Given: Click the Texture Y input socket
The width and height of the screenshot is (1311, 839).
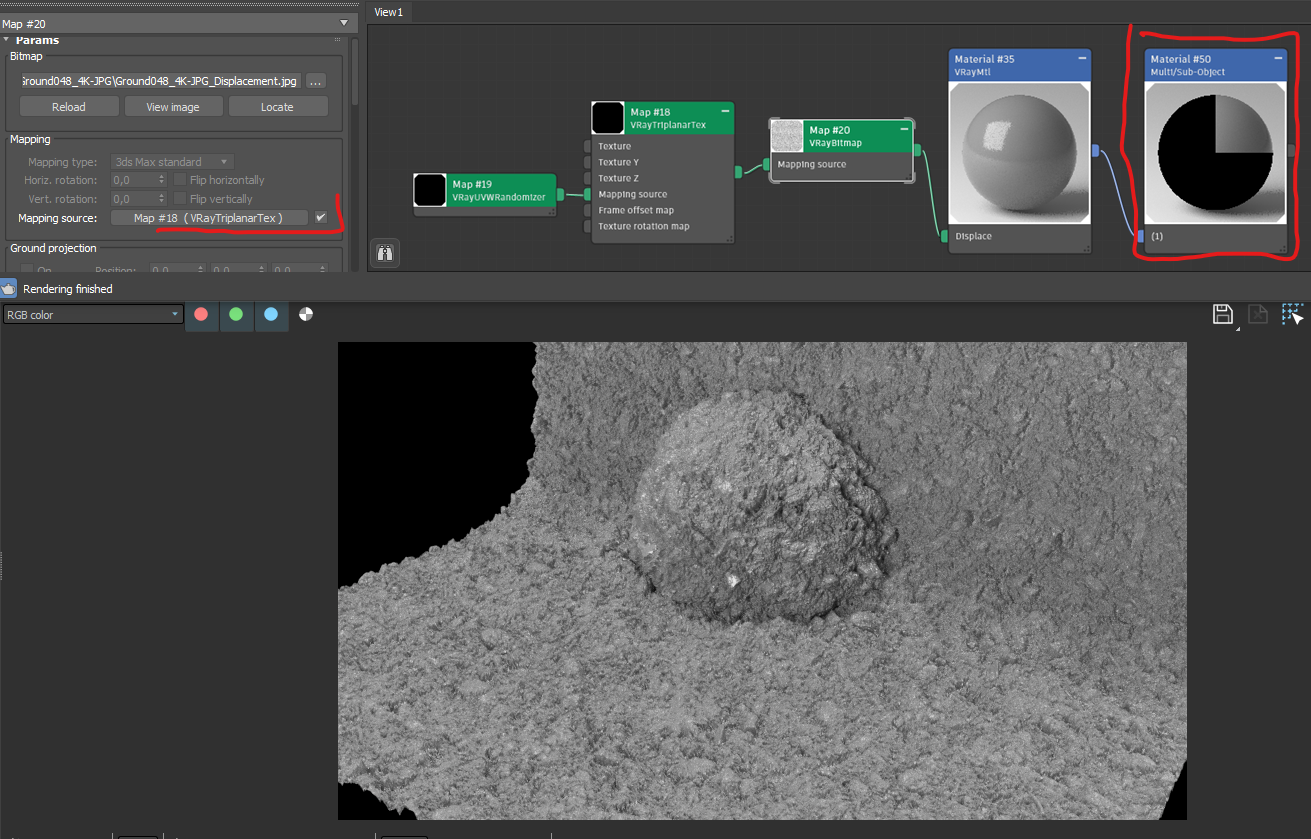Looking at the screenshot, I should pyautogui.click(x=589, y=162).
